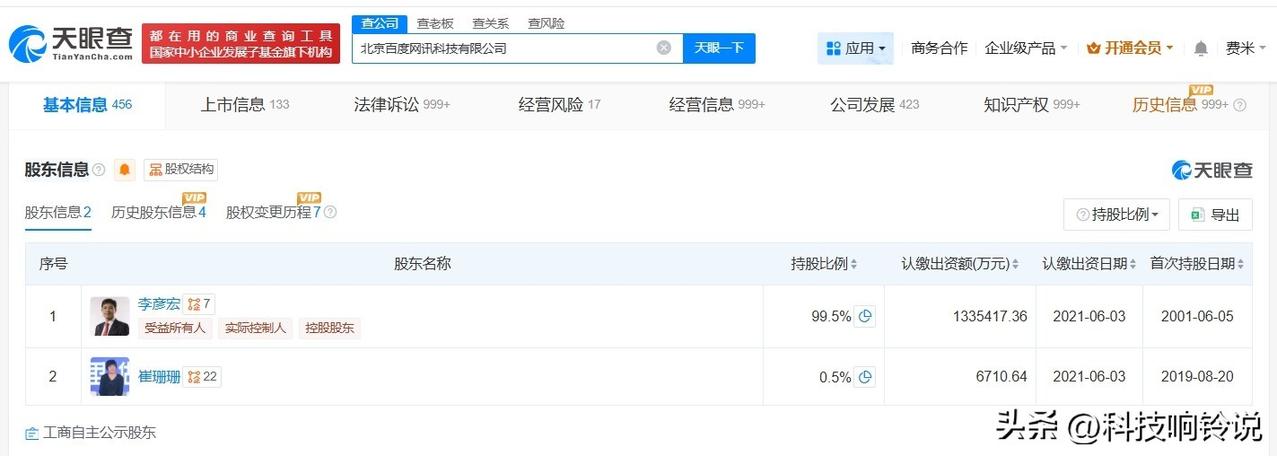Expand the 企业级产品 dropdown

coord(1026,48)
